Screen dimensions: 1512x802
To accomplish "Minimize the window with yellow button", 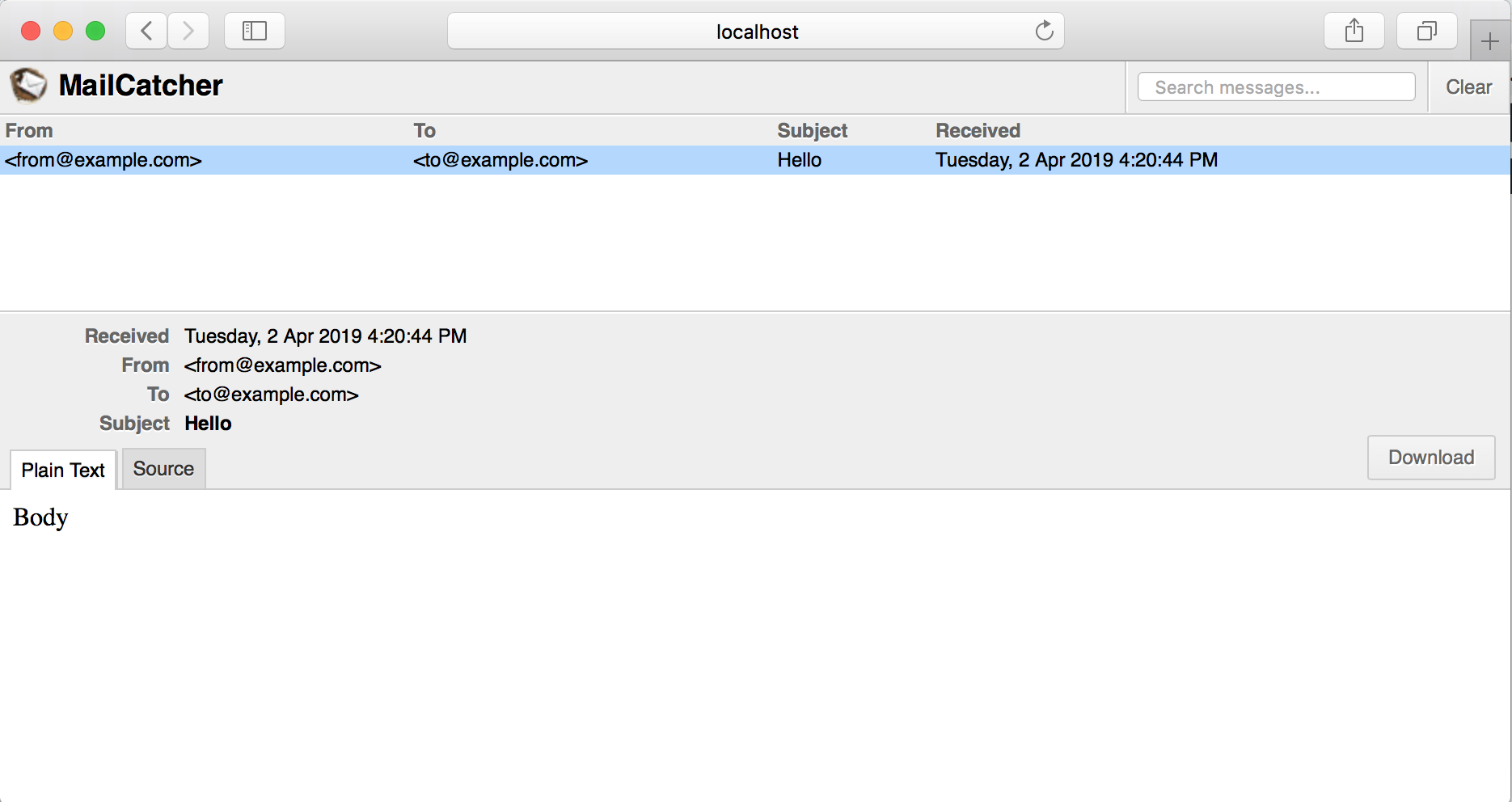I will 63,31.
